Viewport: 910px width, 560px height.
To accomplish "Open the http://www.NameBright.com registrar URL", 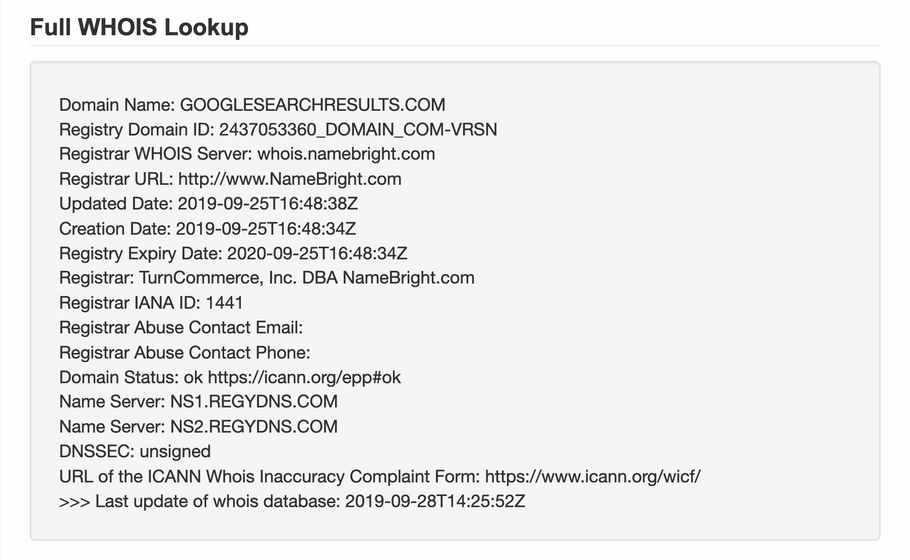I will tap(290, 179).
